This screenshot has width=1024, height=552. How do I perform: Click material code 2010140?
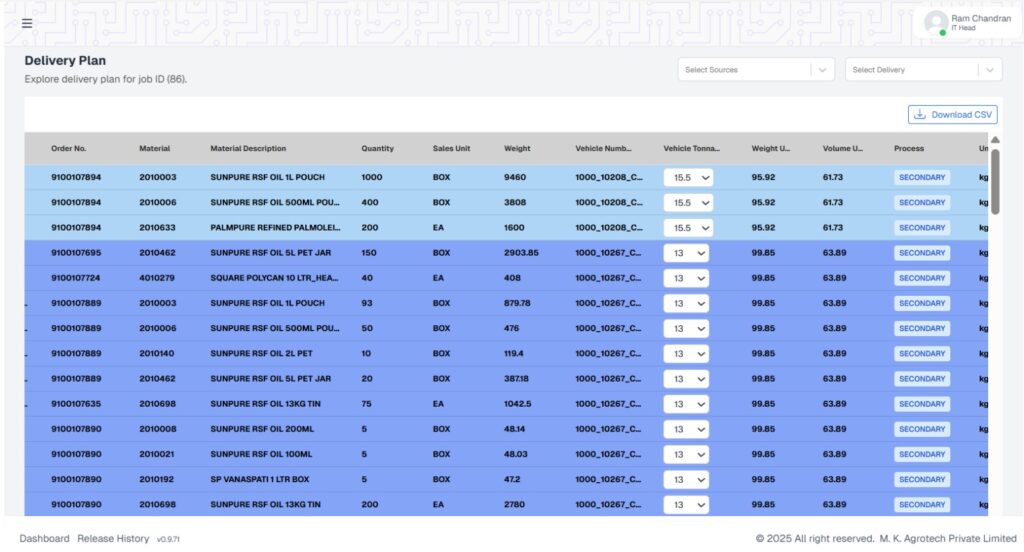click(157, 353)
